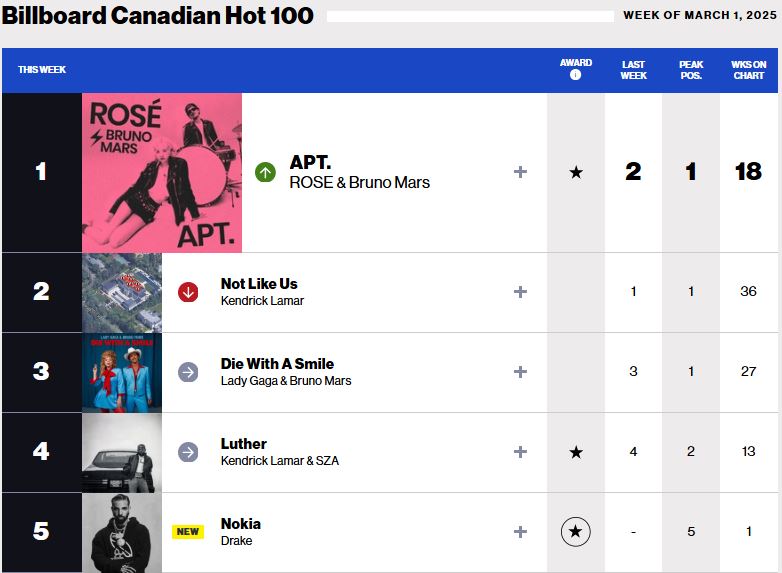Click the Week of March 1, 2025 date
This screenshot has width=782, height=573.
(x=699, y=15)
